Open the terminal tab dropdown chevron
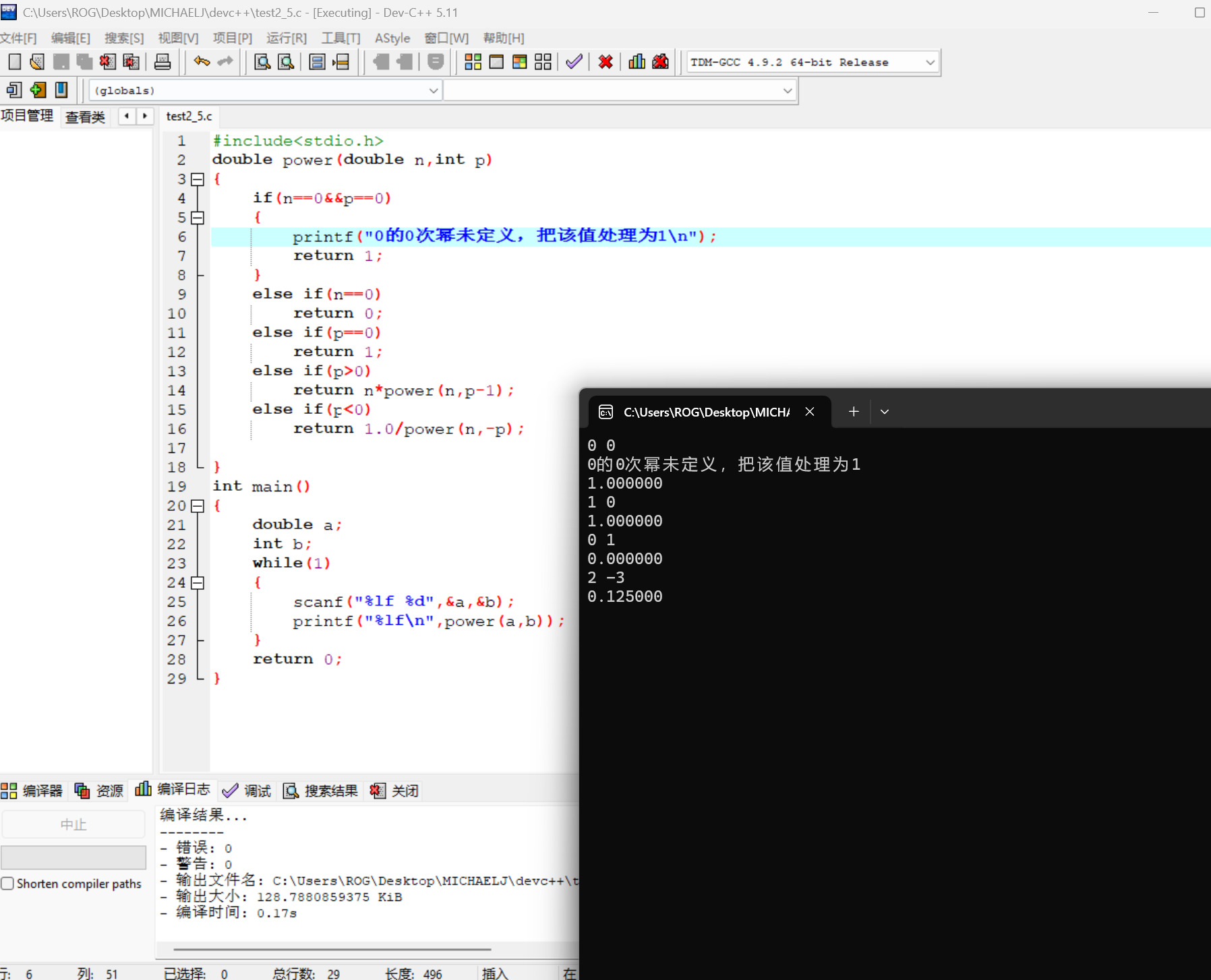This screenshot has width=1211, height=980. 885,412
